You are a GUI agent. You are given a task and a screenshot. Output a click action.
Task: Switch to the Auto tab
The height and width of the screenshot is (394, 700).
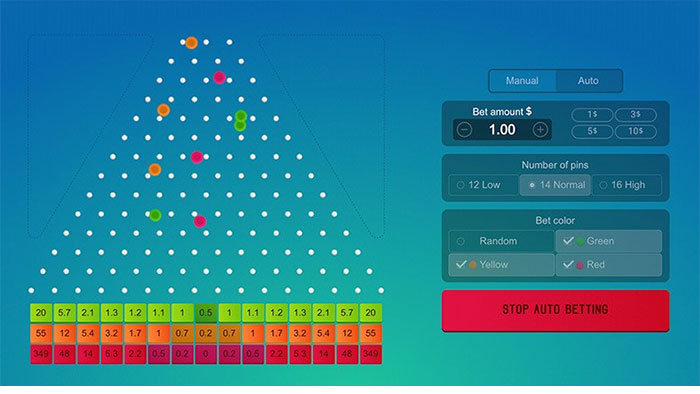click(588, 81)
